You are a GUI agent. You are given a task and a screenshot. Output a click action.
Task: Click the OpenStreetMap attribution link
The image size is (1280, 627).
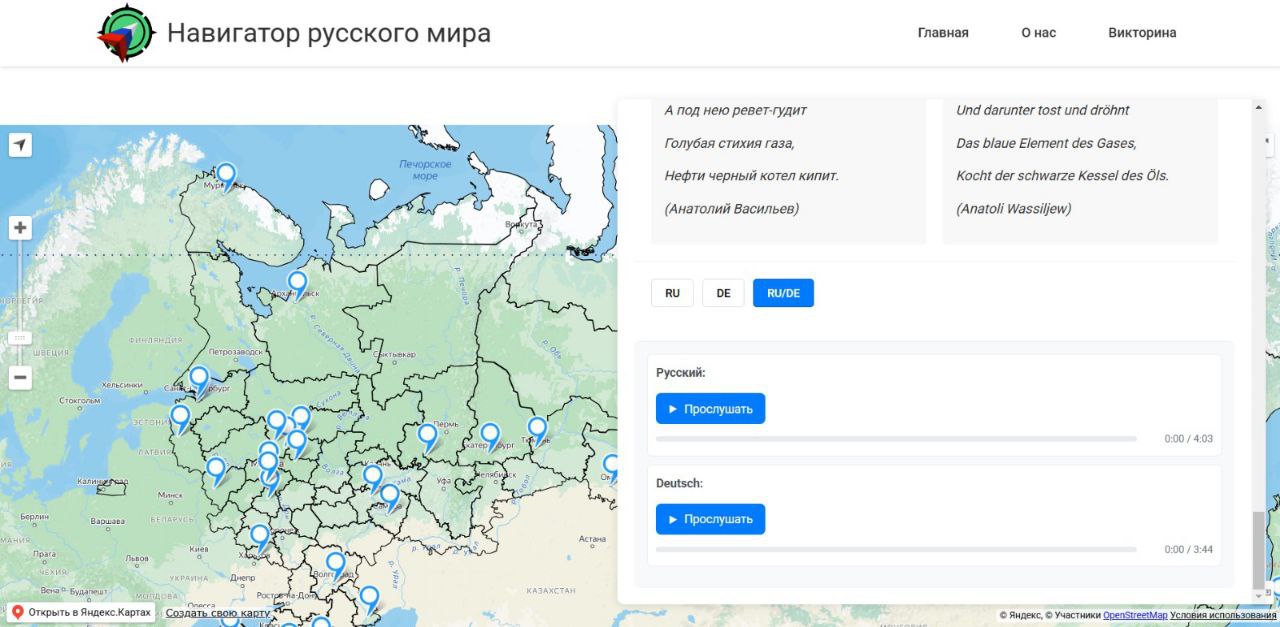coord(1134,615)
